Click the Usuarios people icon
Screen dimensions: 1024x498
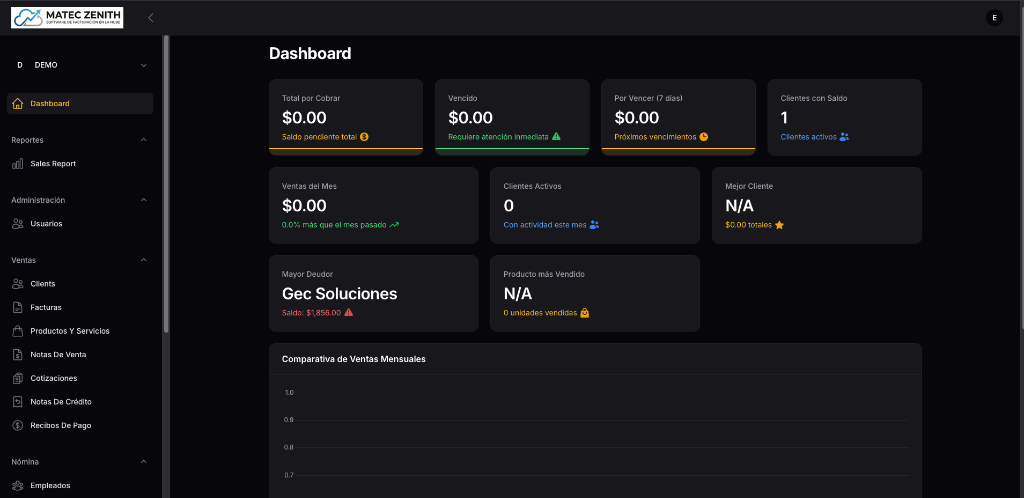pos(17,224)
